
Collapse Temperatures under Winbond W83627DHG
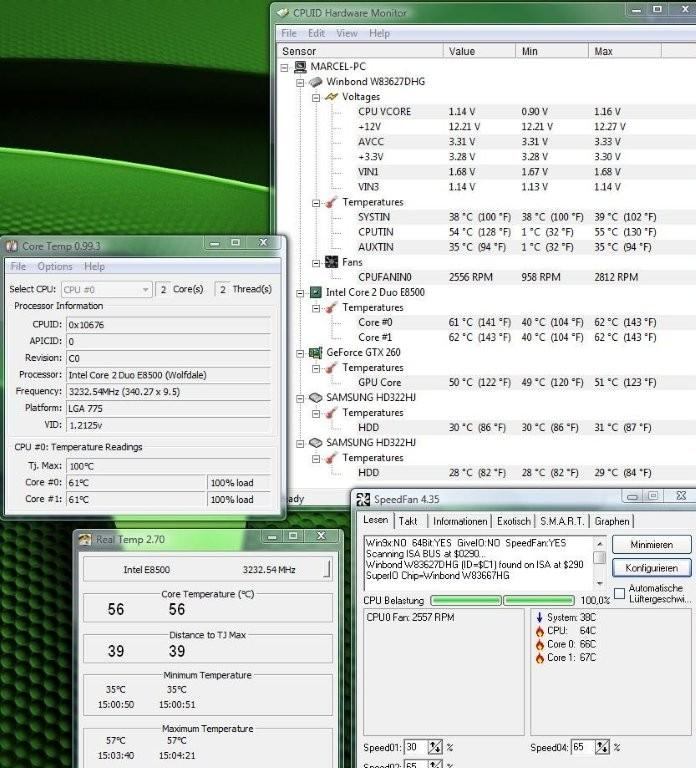(316, 203)
